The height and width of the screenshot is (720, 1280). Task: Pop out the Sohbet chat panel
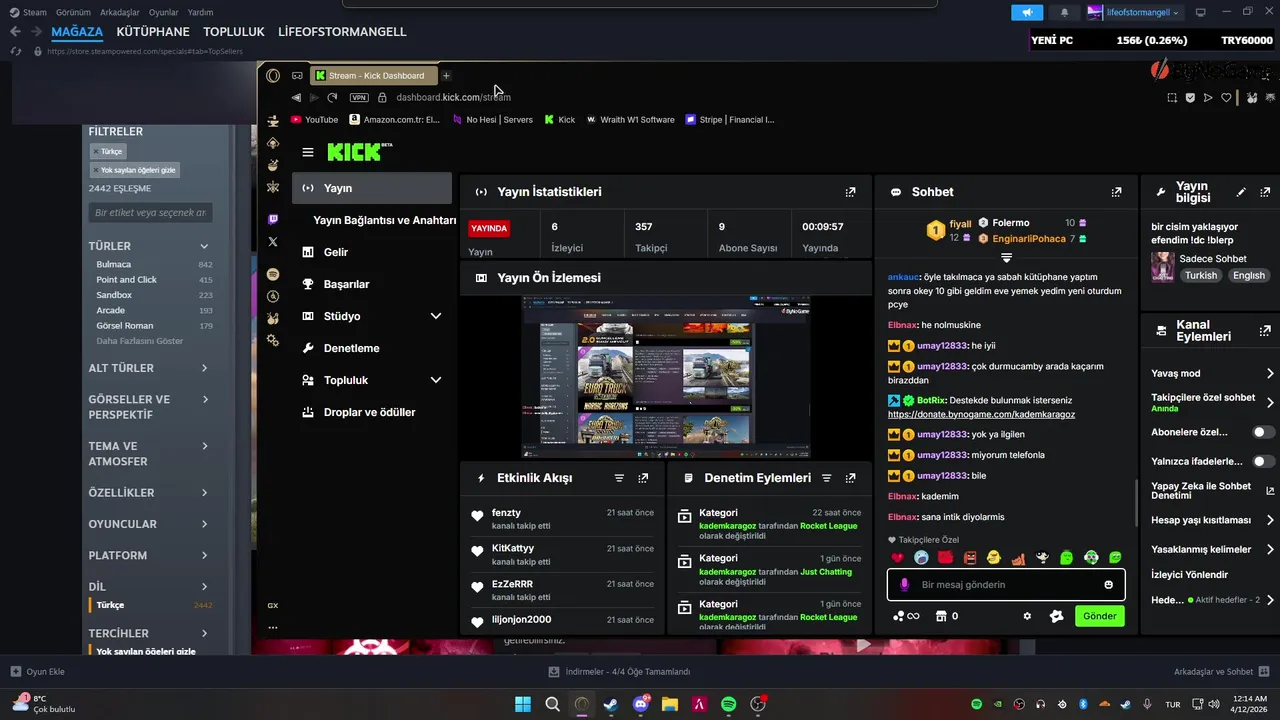(1116, 192)
